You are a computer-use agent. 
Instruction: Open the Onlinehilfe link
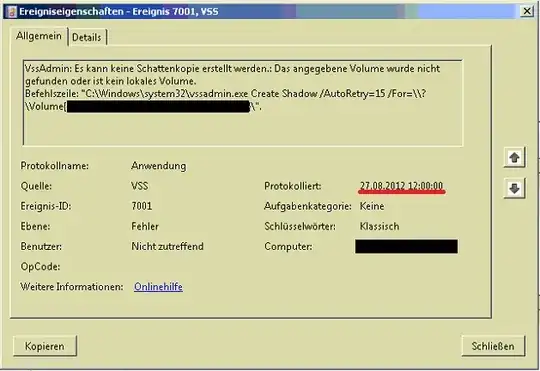tap(158, 287)
